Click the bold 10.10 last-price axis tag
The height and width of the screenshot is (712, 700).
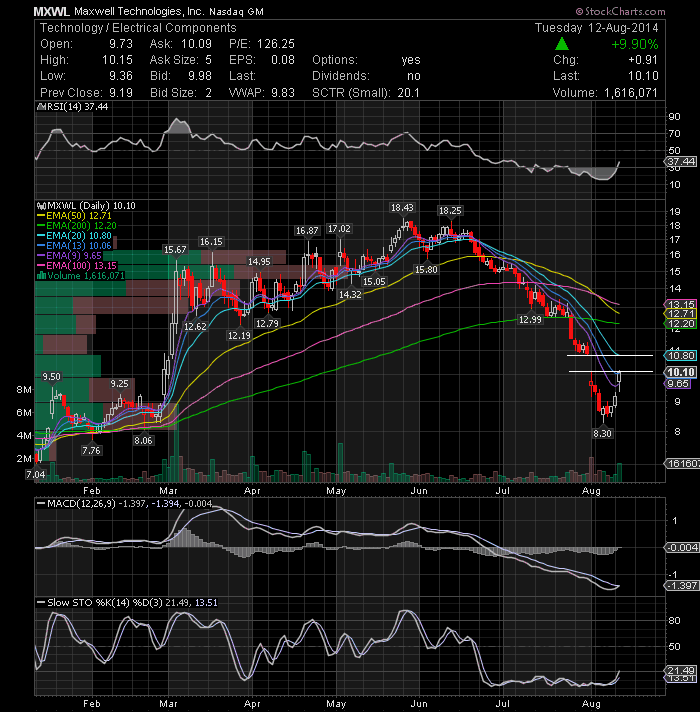680,372
